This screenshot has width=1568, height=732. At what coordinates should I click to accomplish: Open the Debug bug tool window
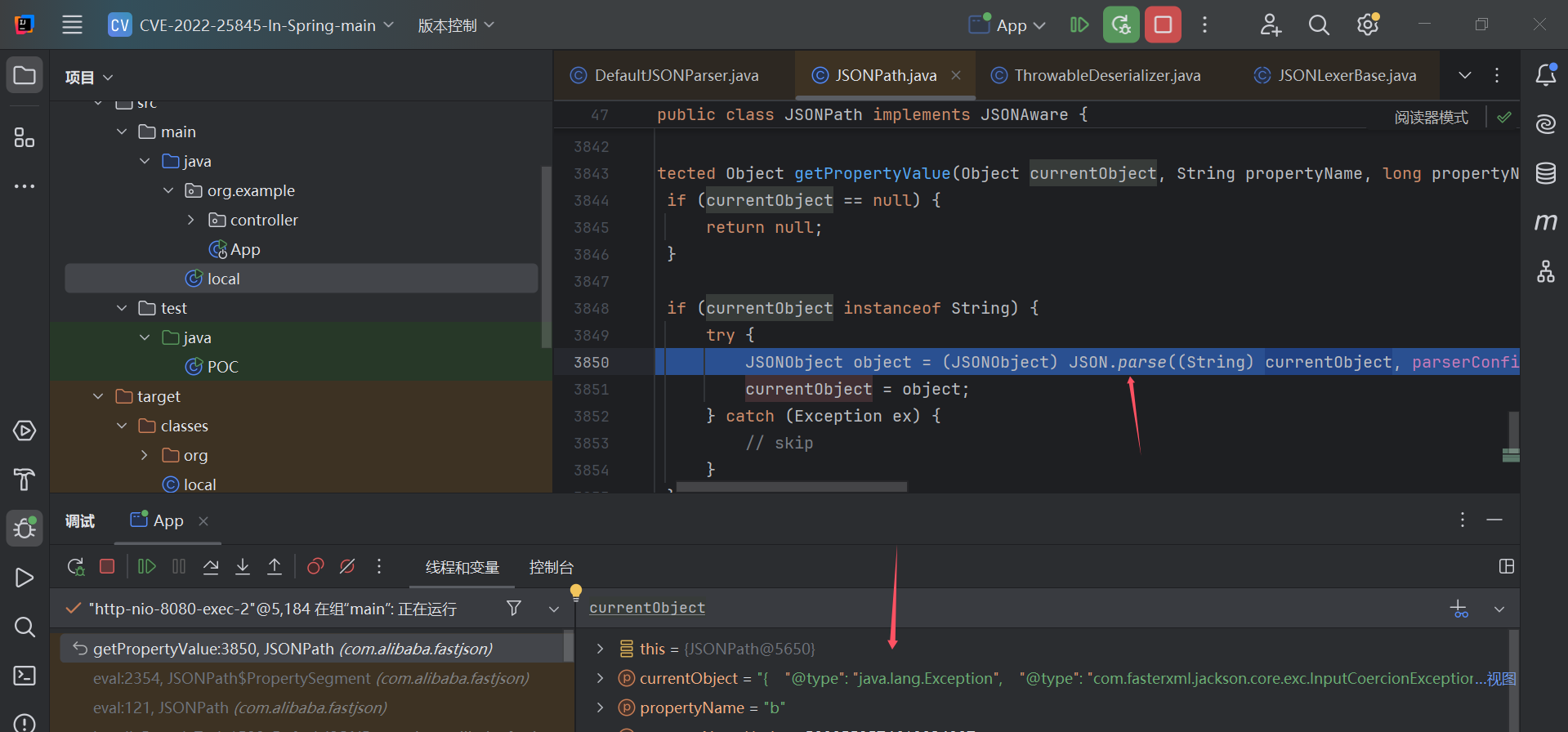pyautogui.click(x=25, y=529)
